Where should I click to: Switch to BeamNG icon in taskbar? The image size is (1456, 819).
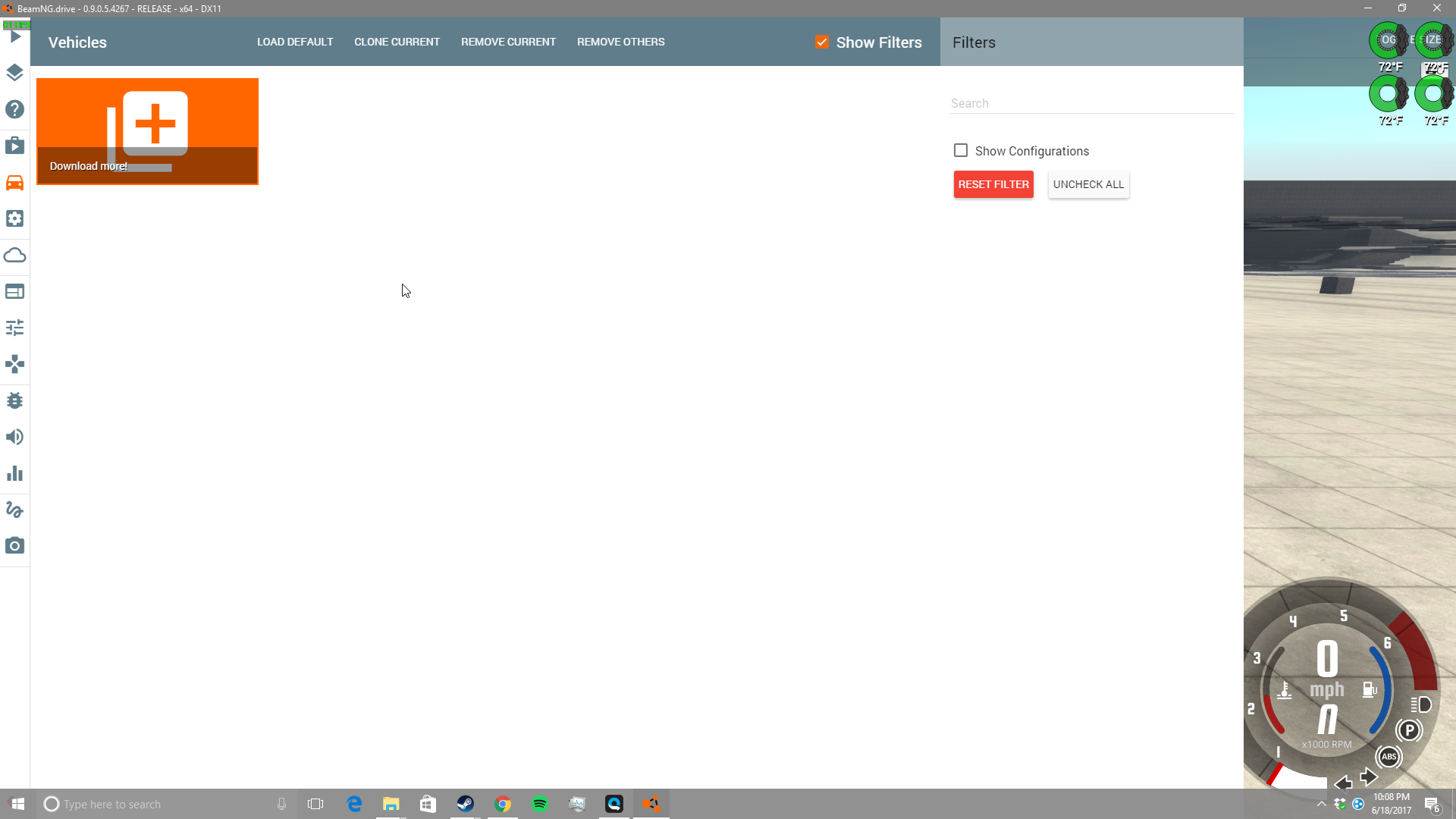(x=651, y=804)
